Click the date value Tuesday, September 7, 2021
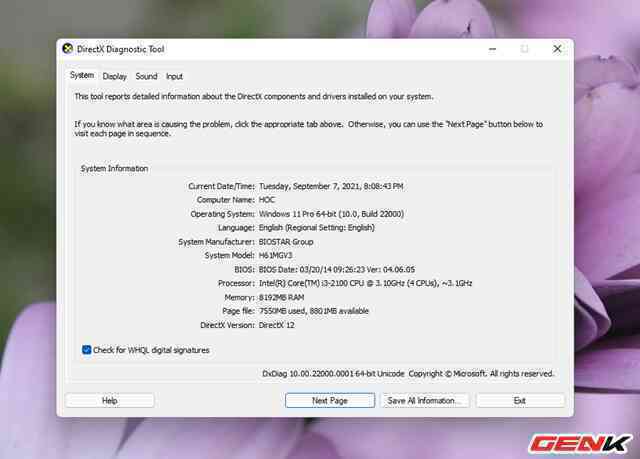Image resolution: width=640 pixels, height=459 pixels. [331, 186]
